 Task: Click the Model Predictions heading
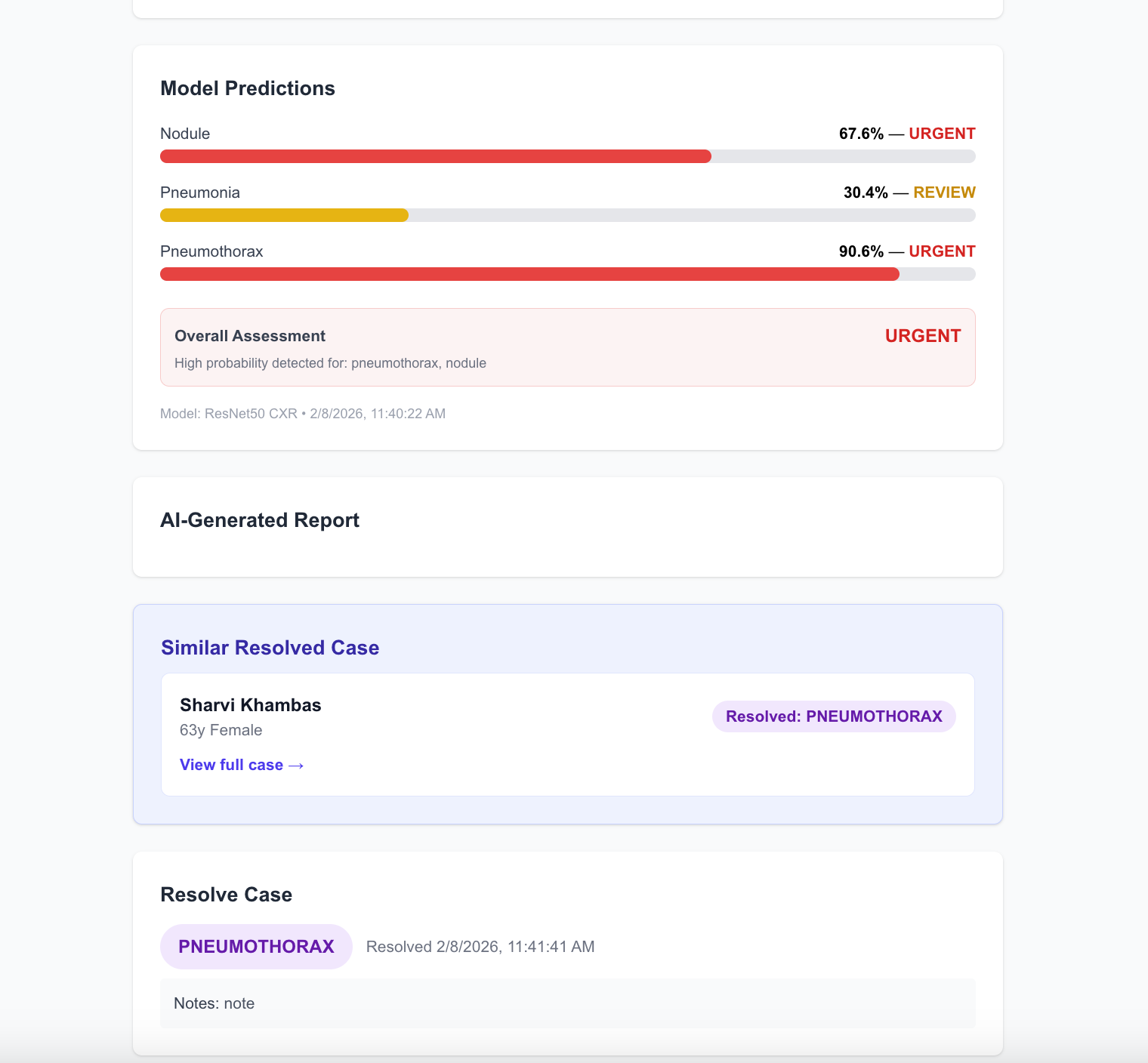point(248,88)
